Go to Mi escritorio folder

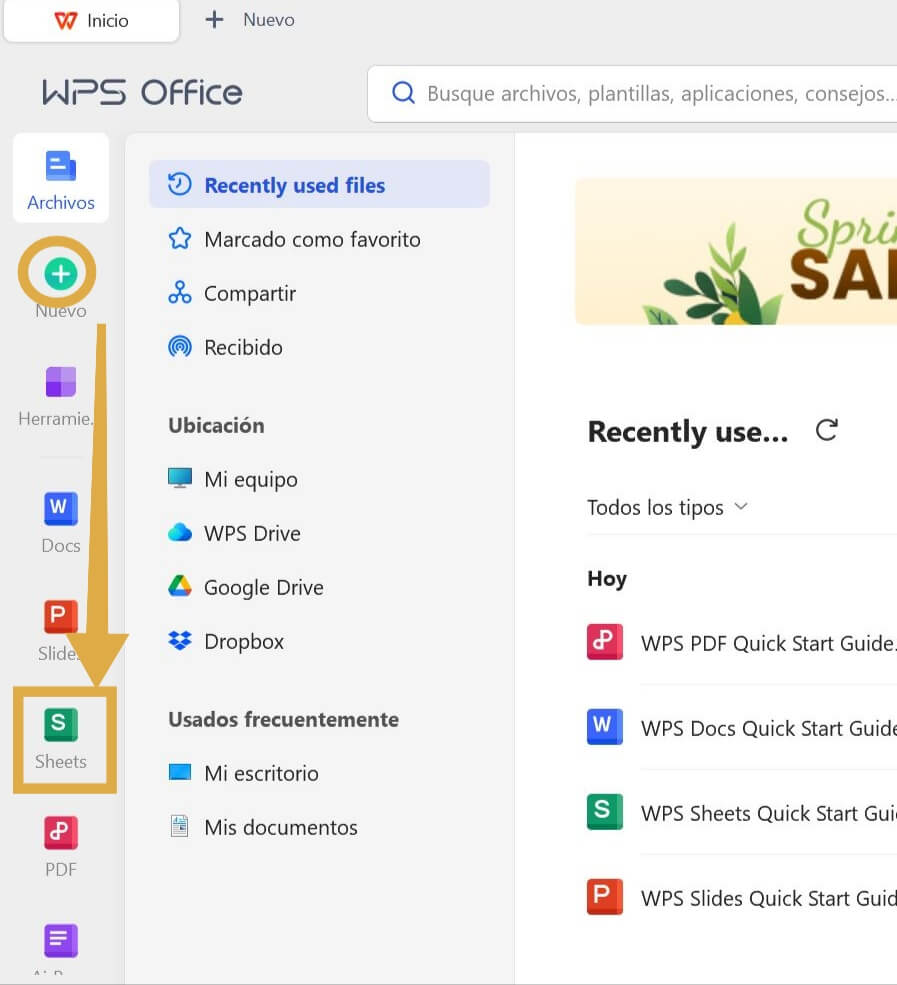319,773
